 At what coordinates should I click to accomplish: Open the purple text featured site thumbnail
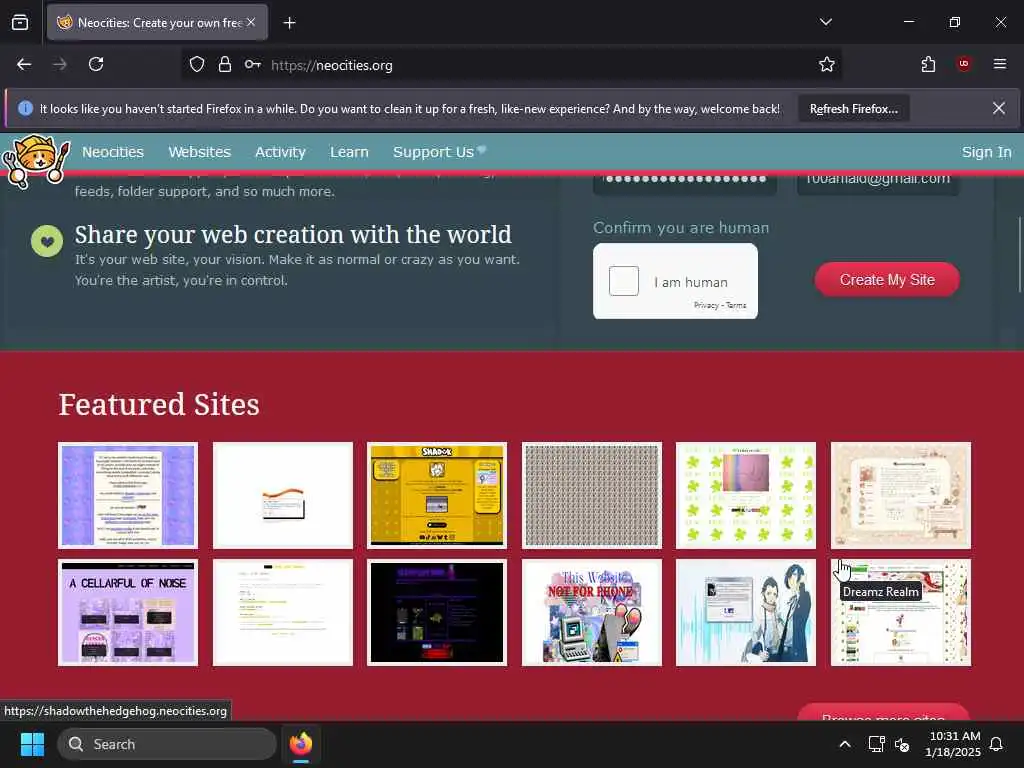click(128, 495)
